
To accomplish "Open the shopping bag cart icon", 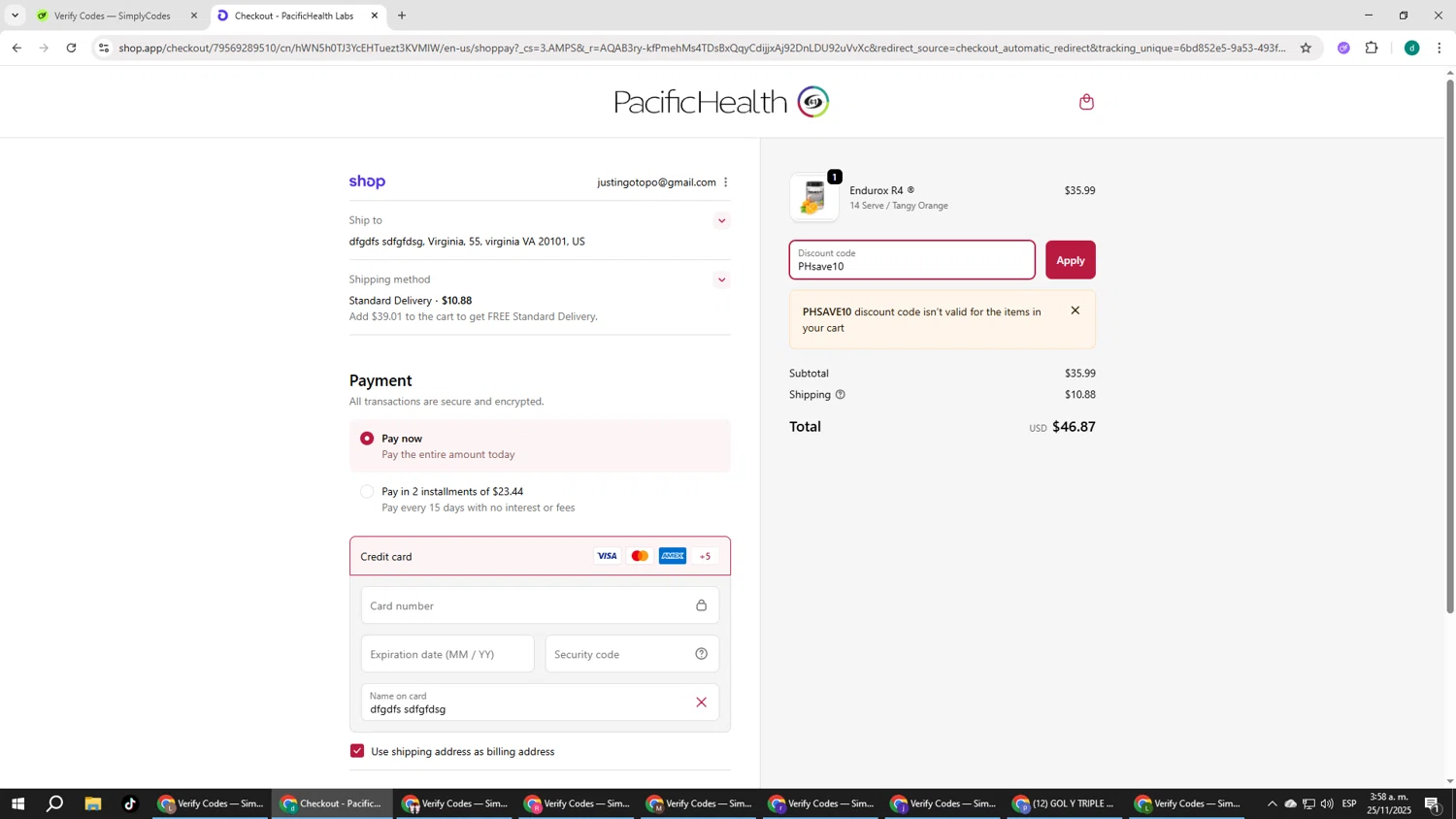I will click(x=1086, y=102).
